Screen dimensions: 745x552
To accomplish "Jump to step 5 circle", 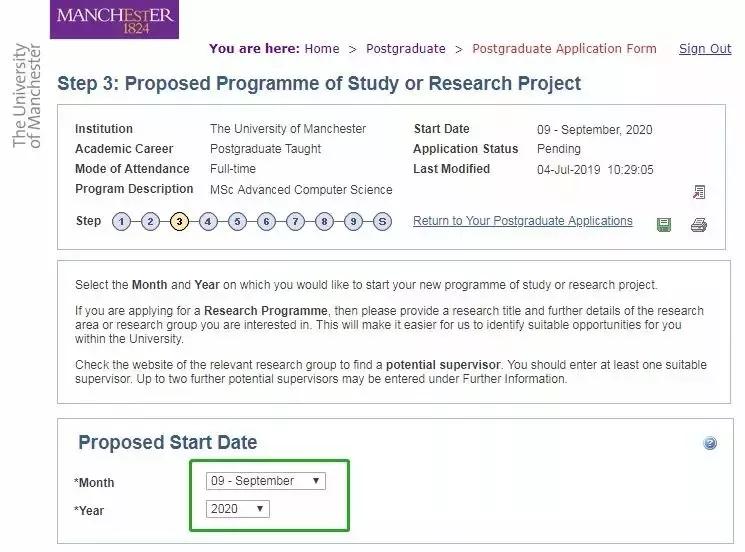I will click(x=237, y=222).
